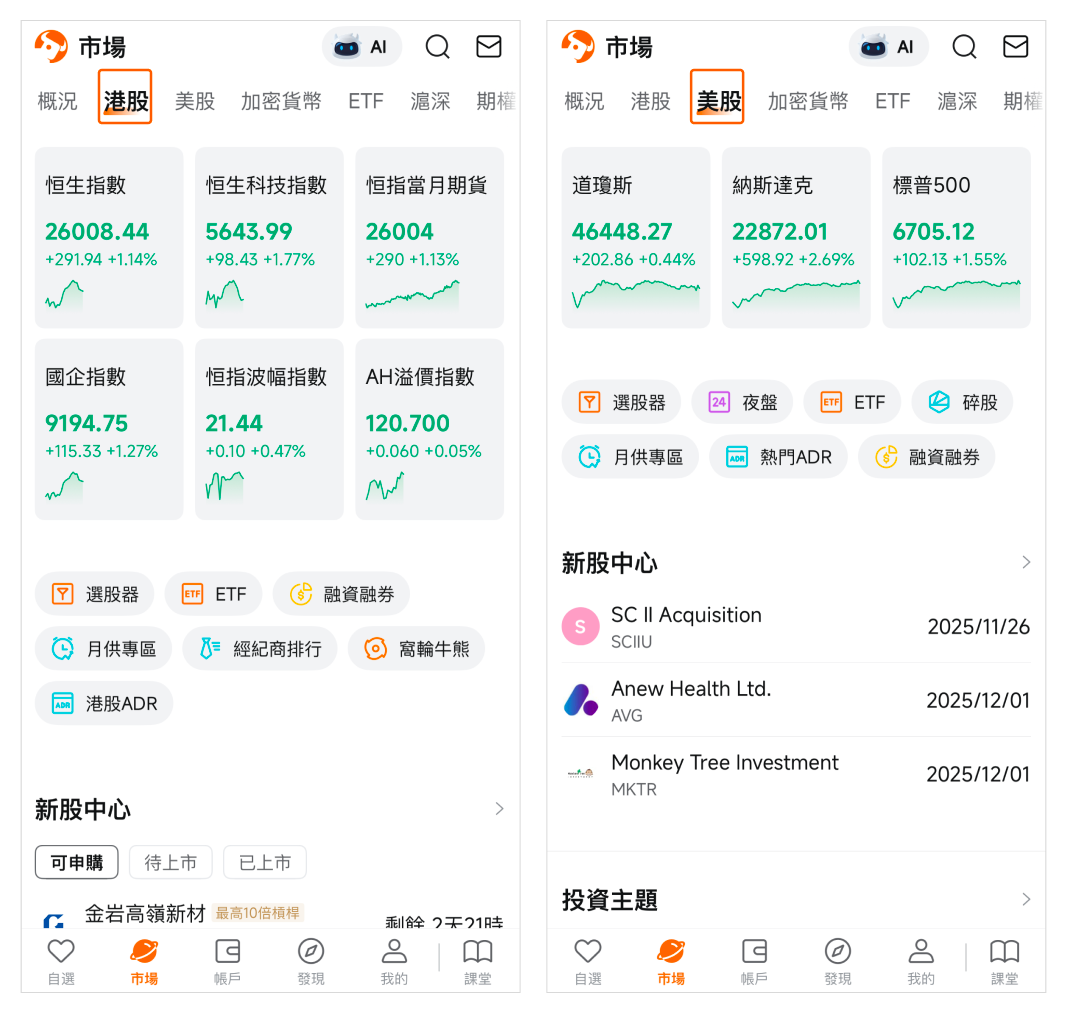Expand 新股中心 arrow above the 可申購 filter
This screenshot has width=1067, height=1013.
[499, 809]
